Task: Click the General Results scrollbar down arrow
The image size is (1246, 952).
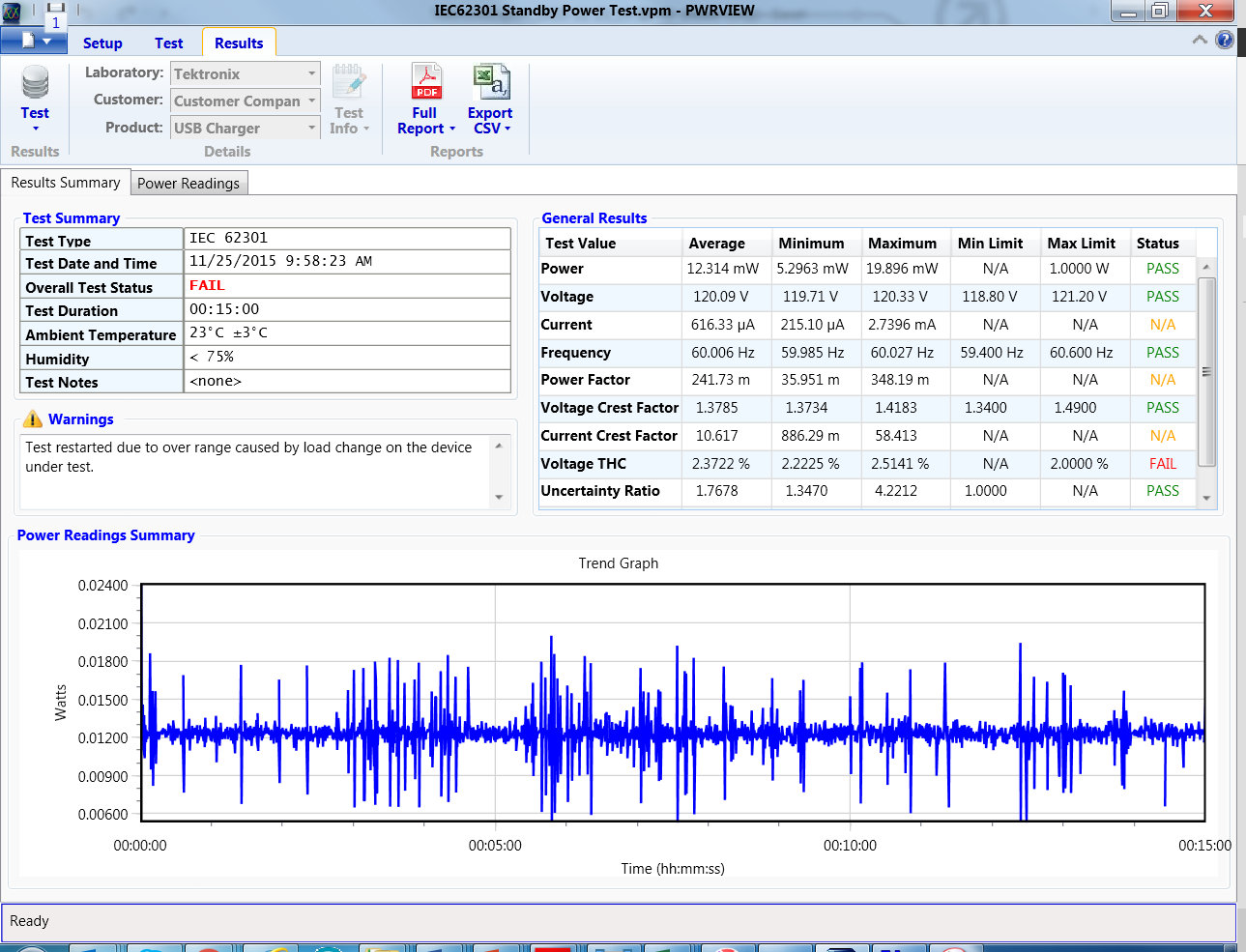Action: click(1206, 499)
